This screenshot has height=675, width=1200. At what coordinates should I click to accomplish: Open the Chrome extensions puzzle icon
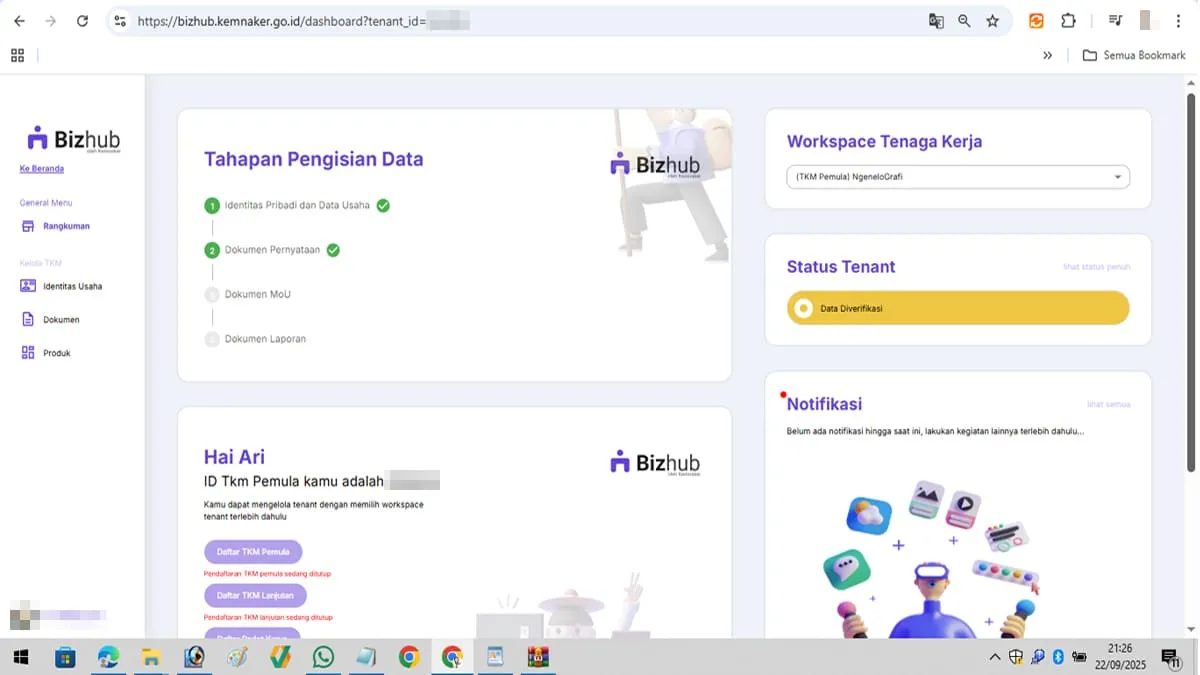pyautogui.click(x=1069, y=20)
